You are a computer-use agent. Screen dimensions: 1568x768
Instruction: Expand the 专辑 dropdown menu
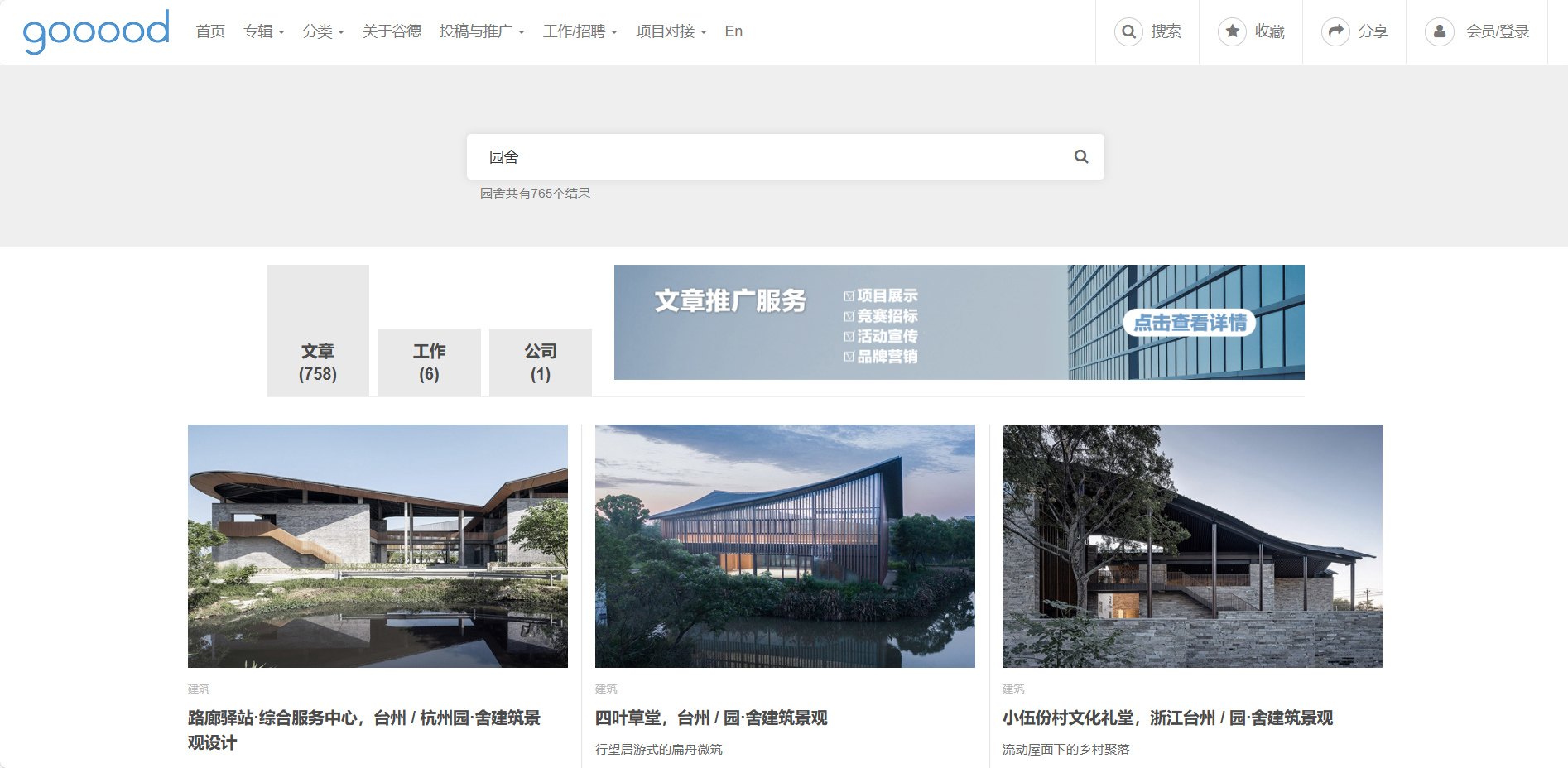(263, 31)
